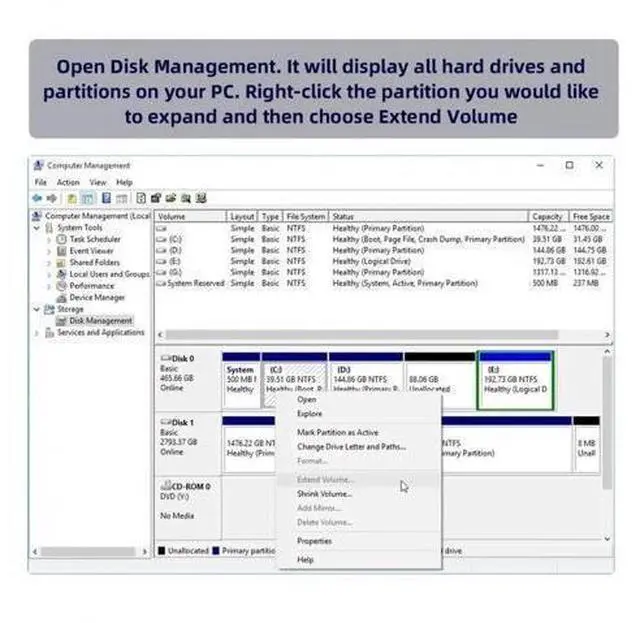This screenshot has height=623, width=640.
Task: Open the File menu
Action: point(41,182)
